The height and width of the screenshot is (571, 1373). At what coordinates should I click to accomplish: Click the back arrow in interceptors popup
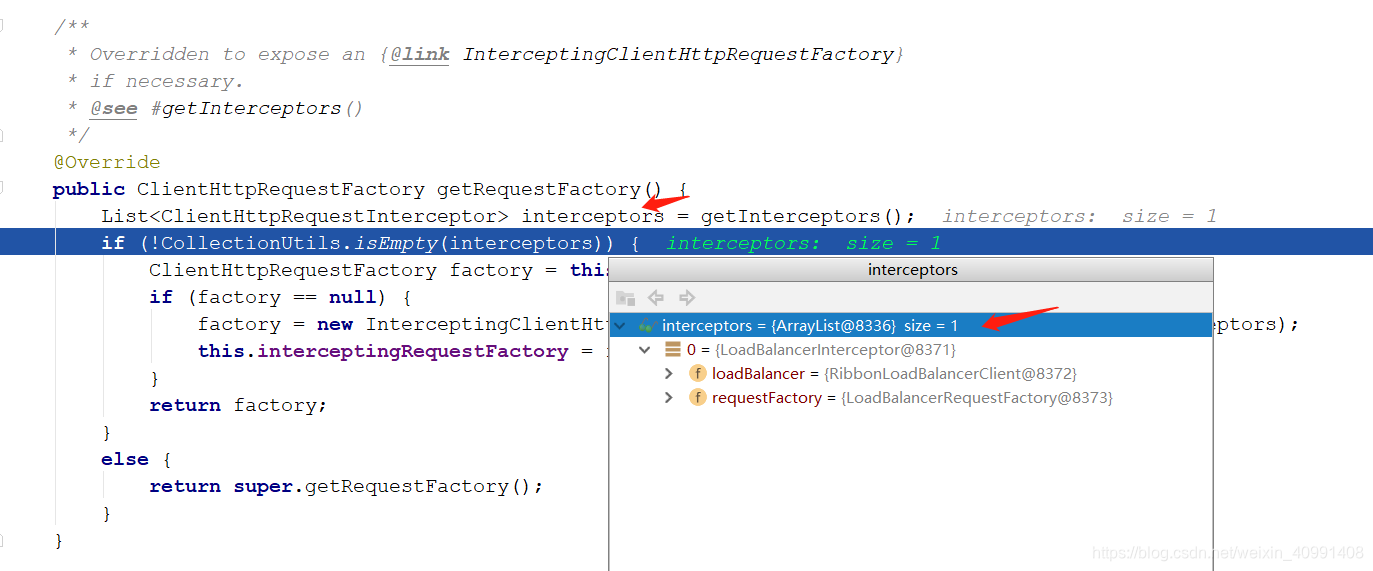click(656, 298)
